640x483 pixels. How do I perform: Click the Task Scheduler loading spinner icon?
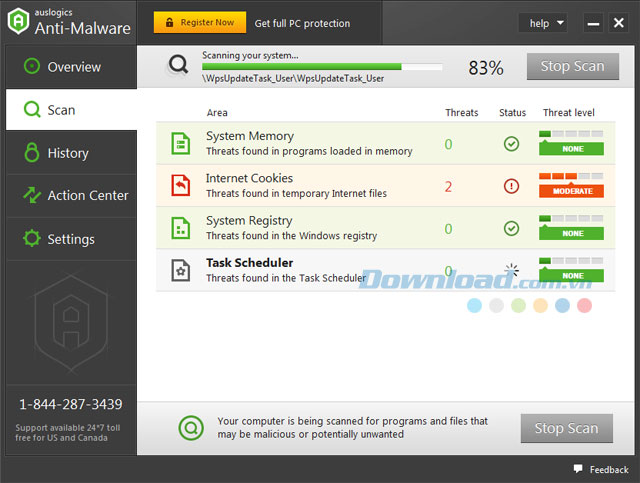(511, 270)
